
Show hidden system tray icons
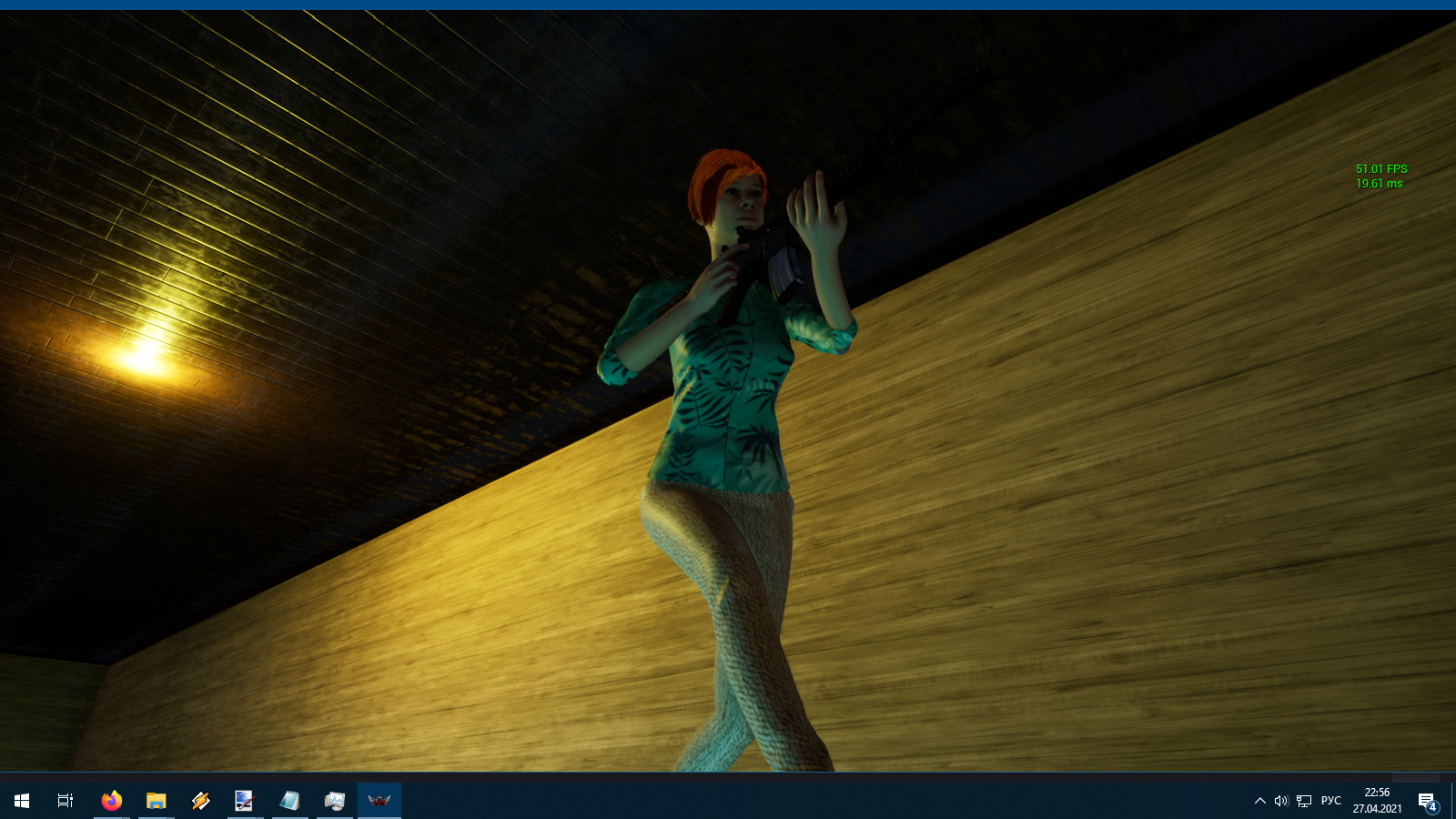tap(1260, 801)
